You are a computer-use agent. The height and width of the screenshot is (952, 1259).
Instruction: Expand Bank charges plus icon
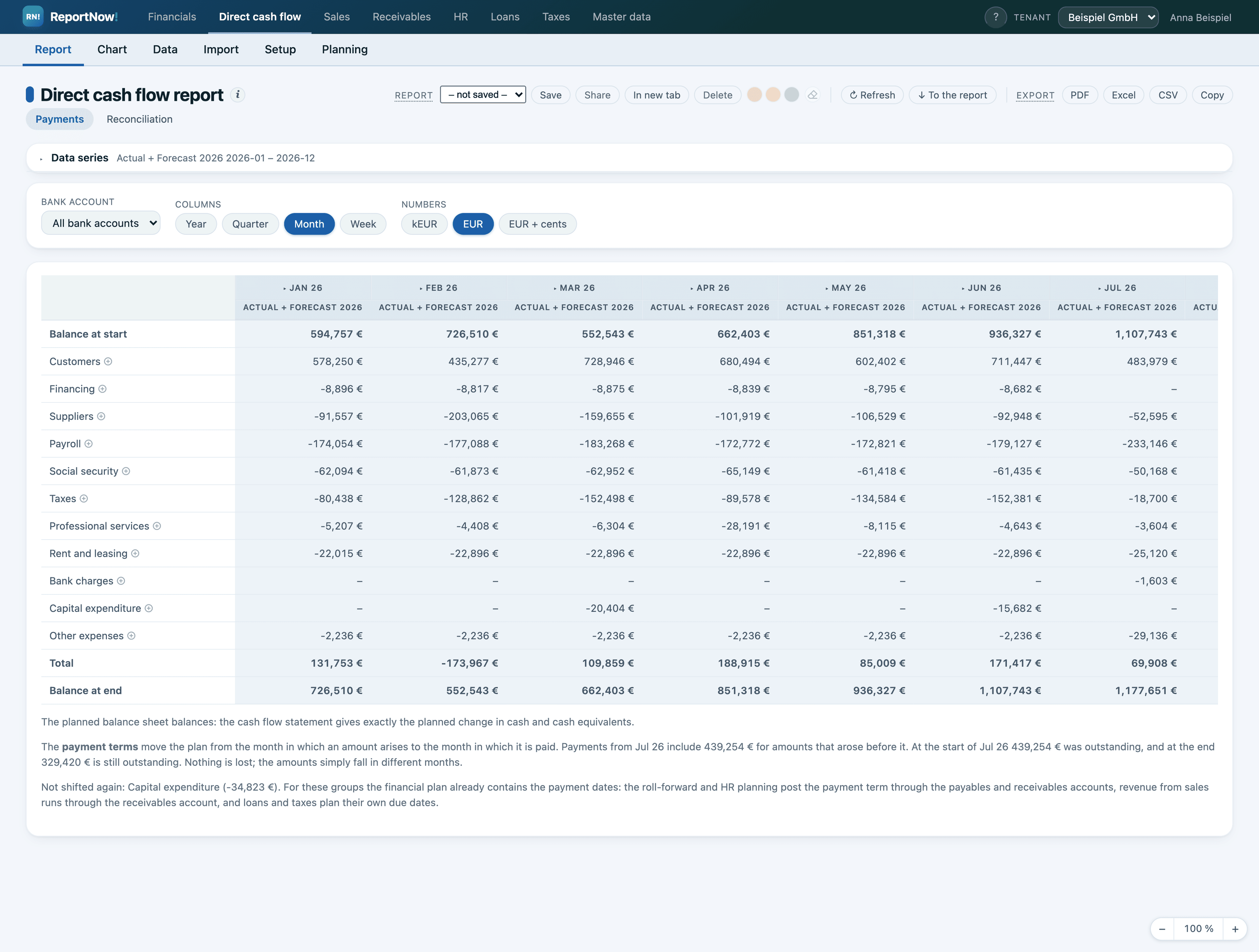[x=121, y=581]
